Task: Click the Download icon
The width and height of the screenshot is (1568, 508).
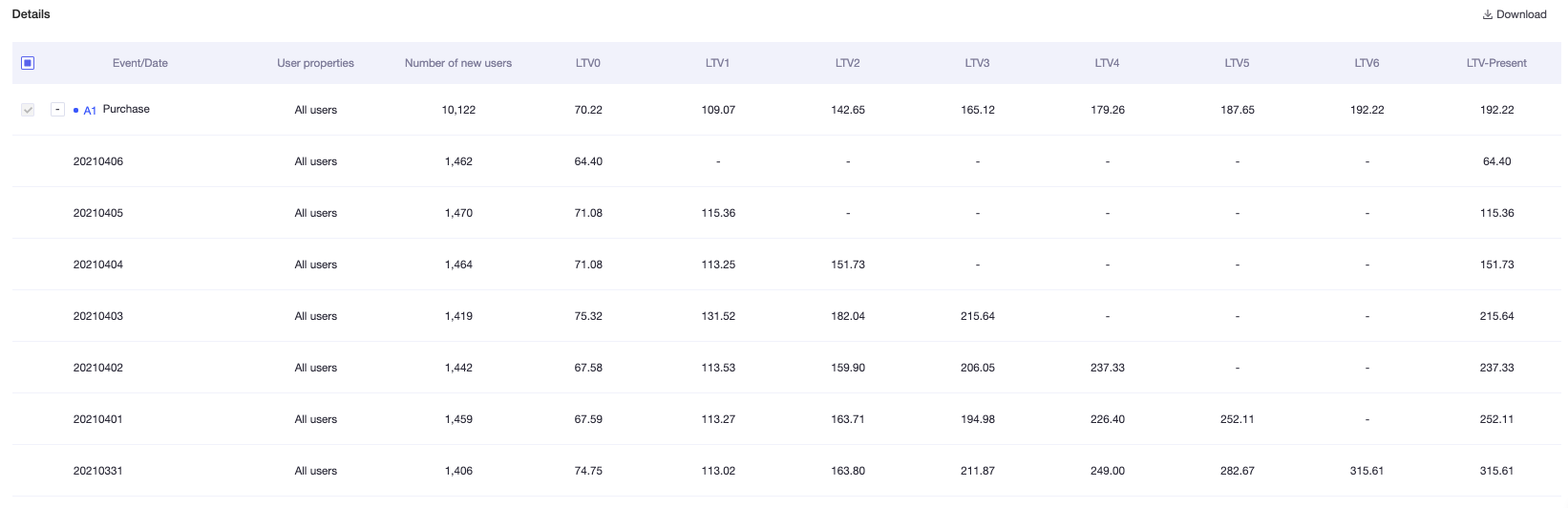Action: (x=1487, y=14)
